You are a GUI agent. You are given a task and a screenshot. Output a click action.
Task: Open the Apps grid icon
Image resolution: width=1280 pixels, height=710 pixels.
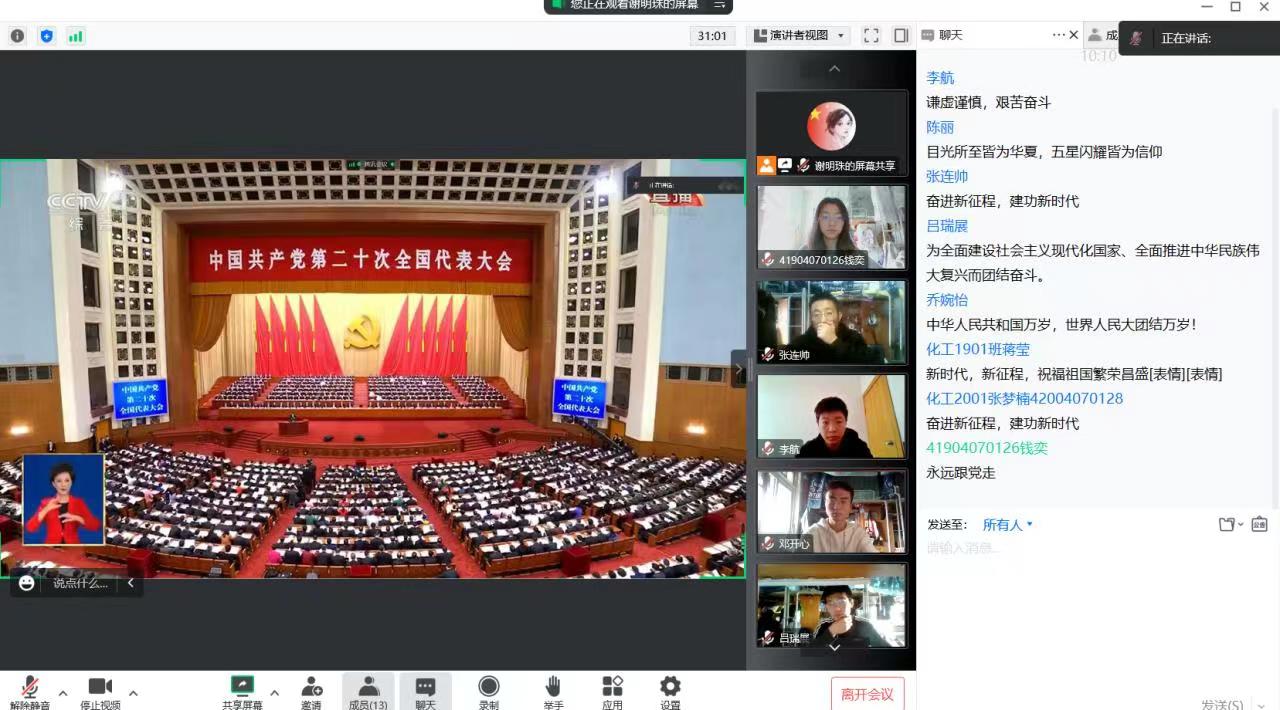(612, 687)
